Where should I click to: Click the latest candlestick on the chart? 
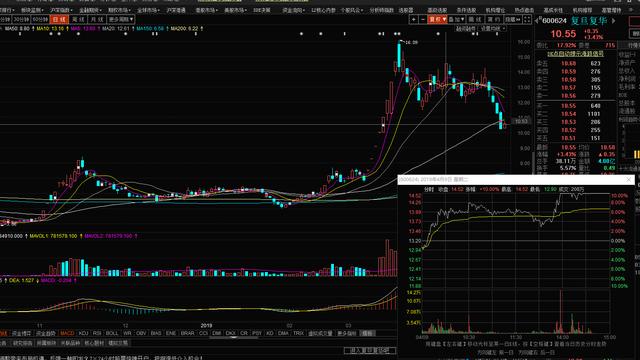[x=505, y=125]
